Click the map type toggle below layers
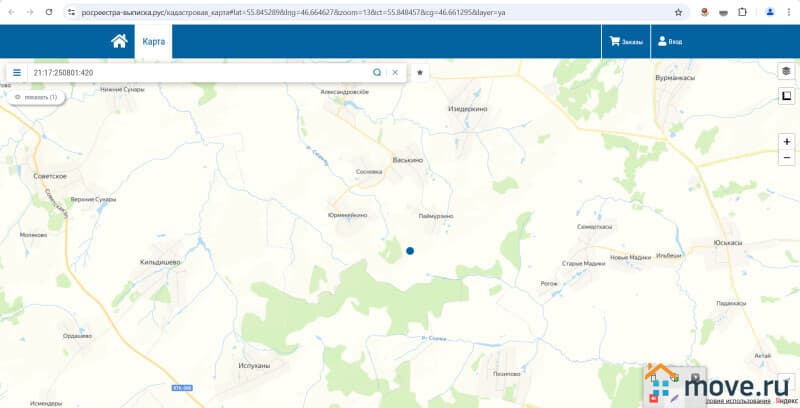The image size is (800, 408). coord(786,96)
